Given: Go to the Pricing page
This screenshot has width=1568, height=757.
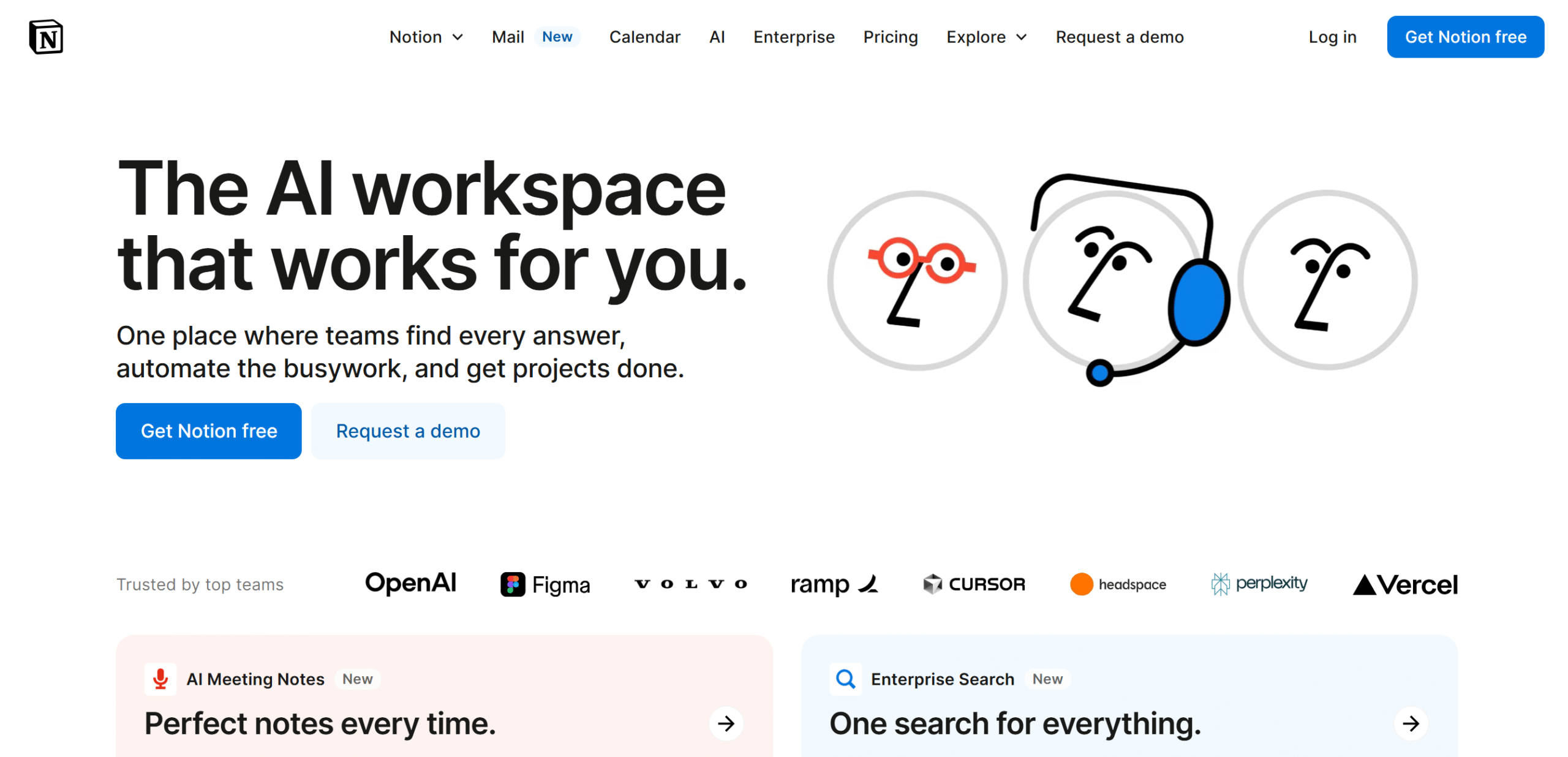Looking at the screenshot, I should tap(890, 37).
